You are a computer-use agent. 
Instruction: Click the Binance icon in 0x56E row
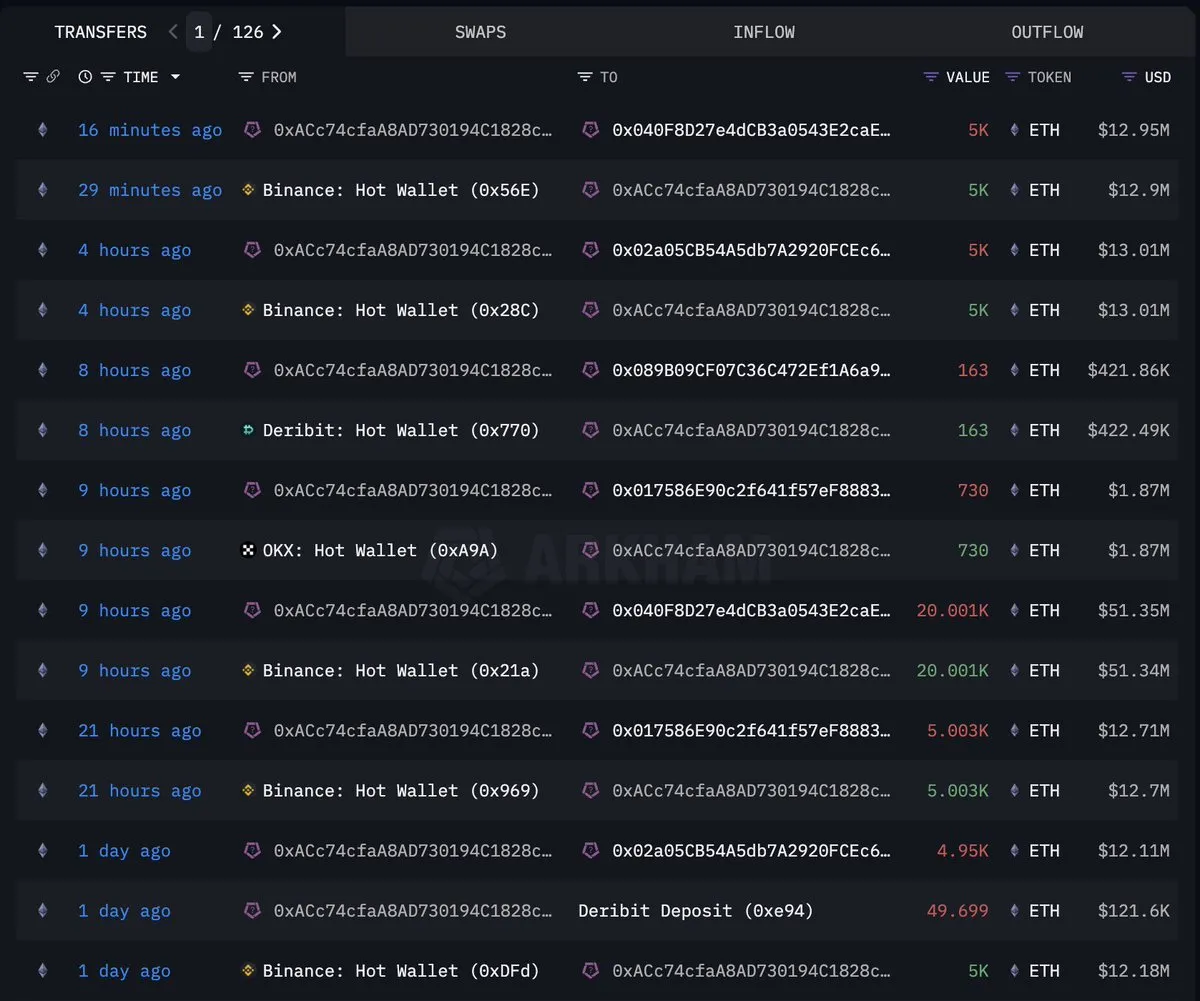tap(249, 190)
